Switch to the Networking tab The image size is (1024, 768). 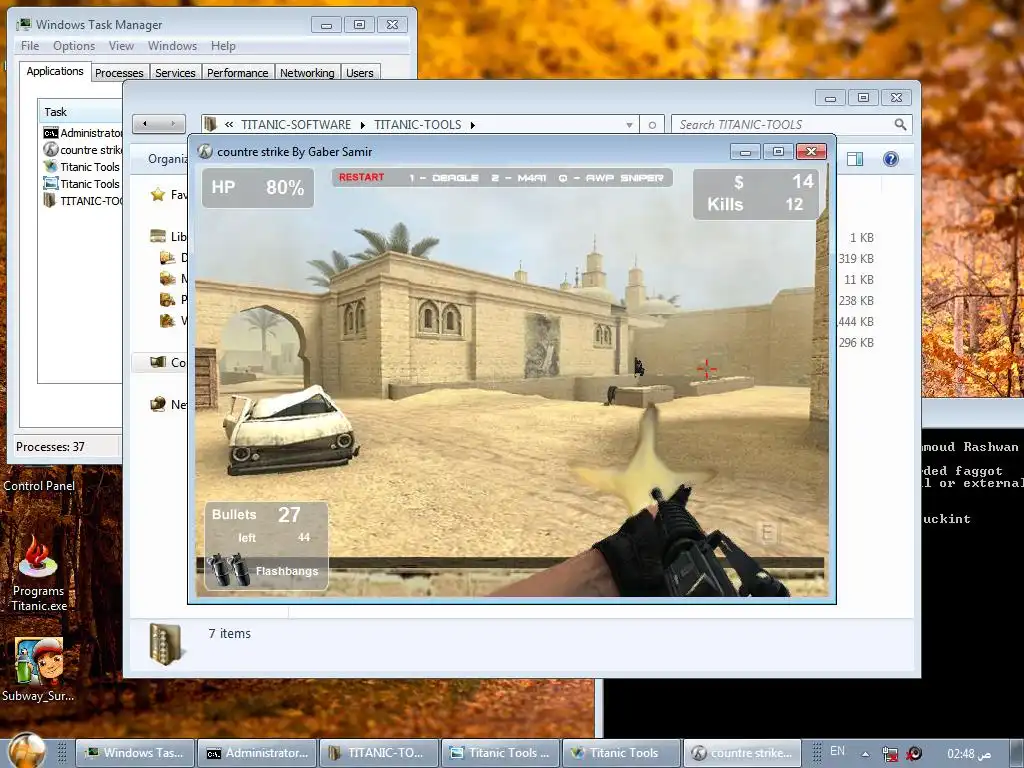[307, 72]
